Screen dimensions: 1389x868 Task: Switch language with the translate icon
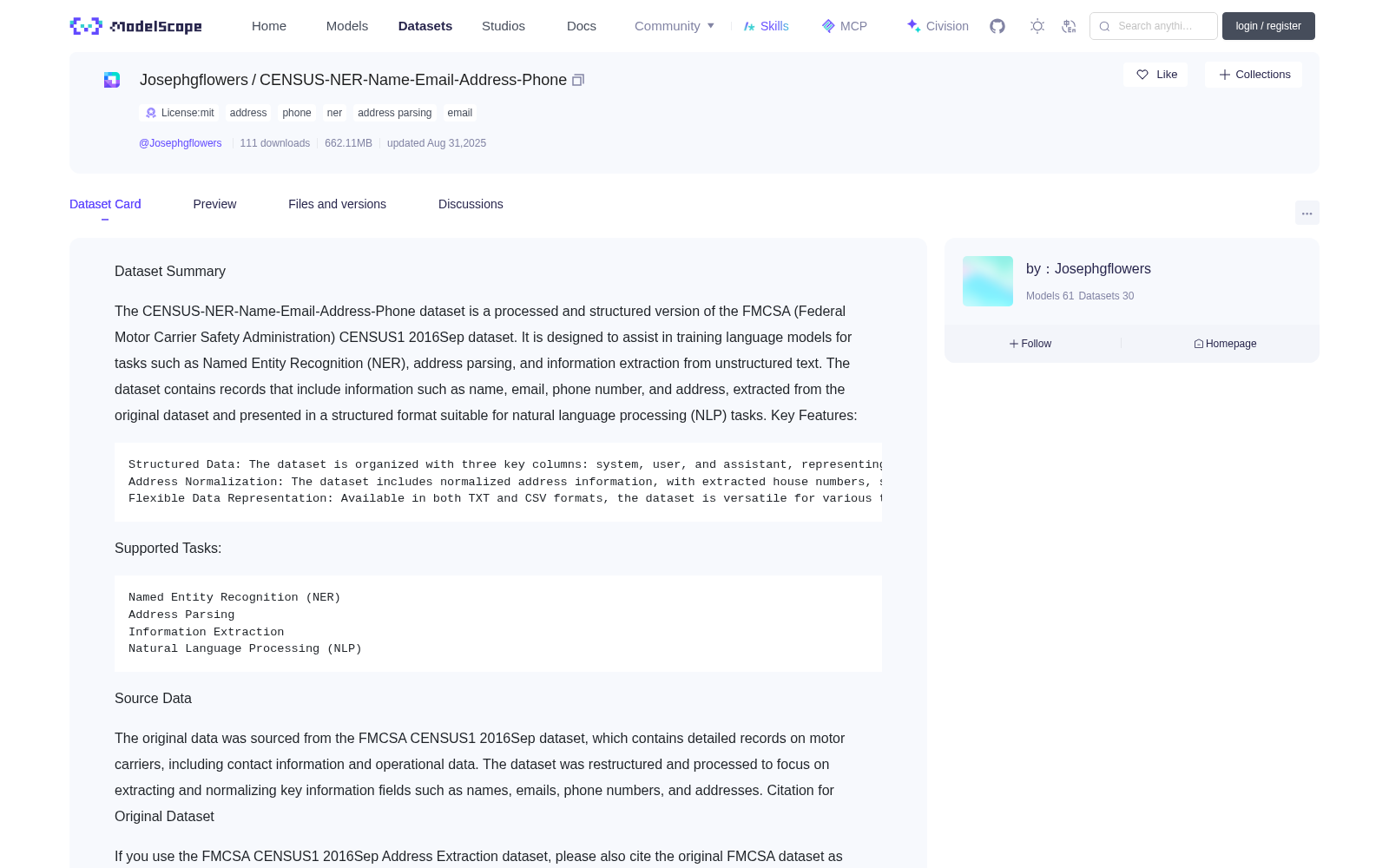[1069, 26]
